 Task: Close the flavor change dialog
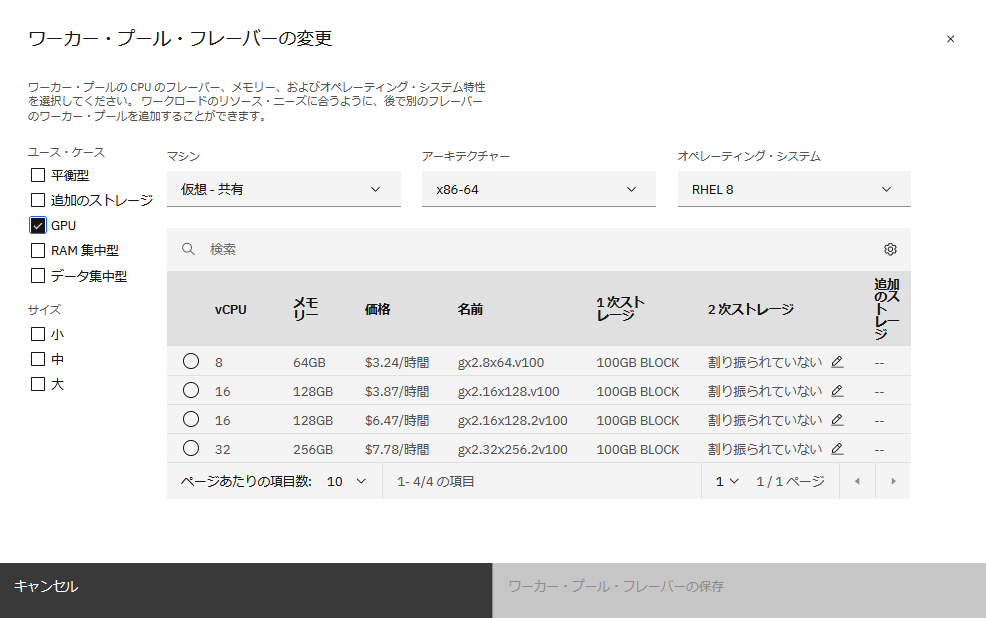pyautogui.click(x=950, y=39)
